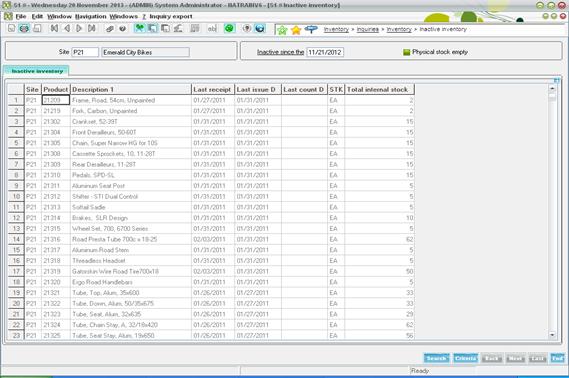The width and height of the screenshot is (569, 378).
Task: Click product cell 21209 in row 1
Action: (x=56, y=100)
